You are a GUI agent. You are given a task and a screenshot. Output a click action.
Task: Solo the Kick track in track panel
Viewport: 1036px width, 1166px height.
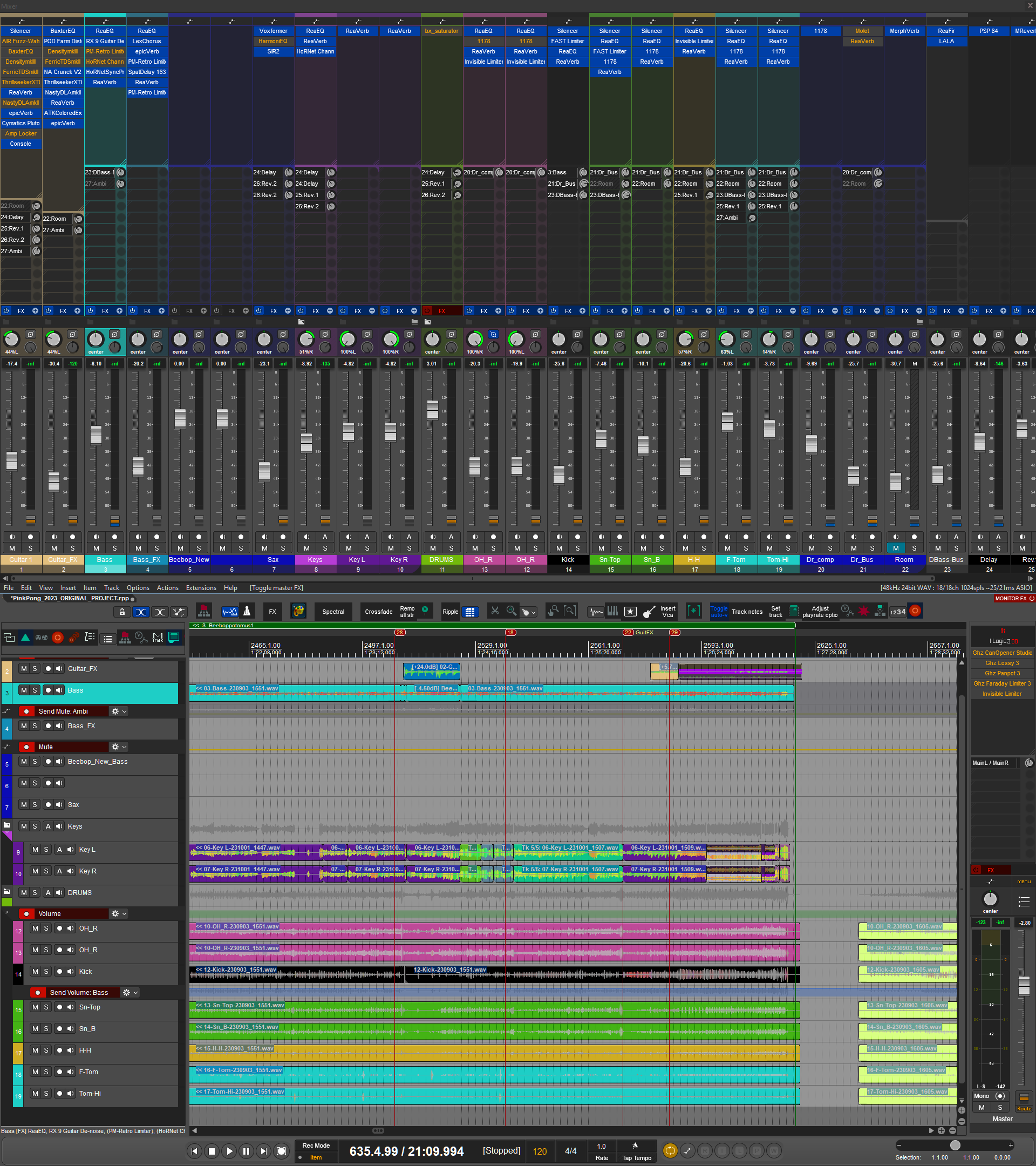[x=46, y=972]
